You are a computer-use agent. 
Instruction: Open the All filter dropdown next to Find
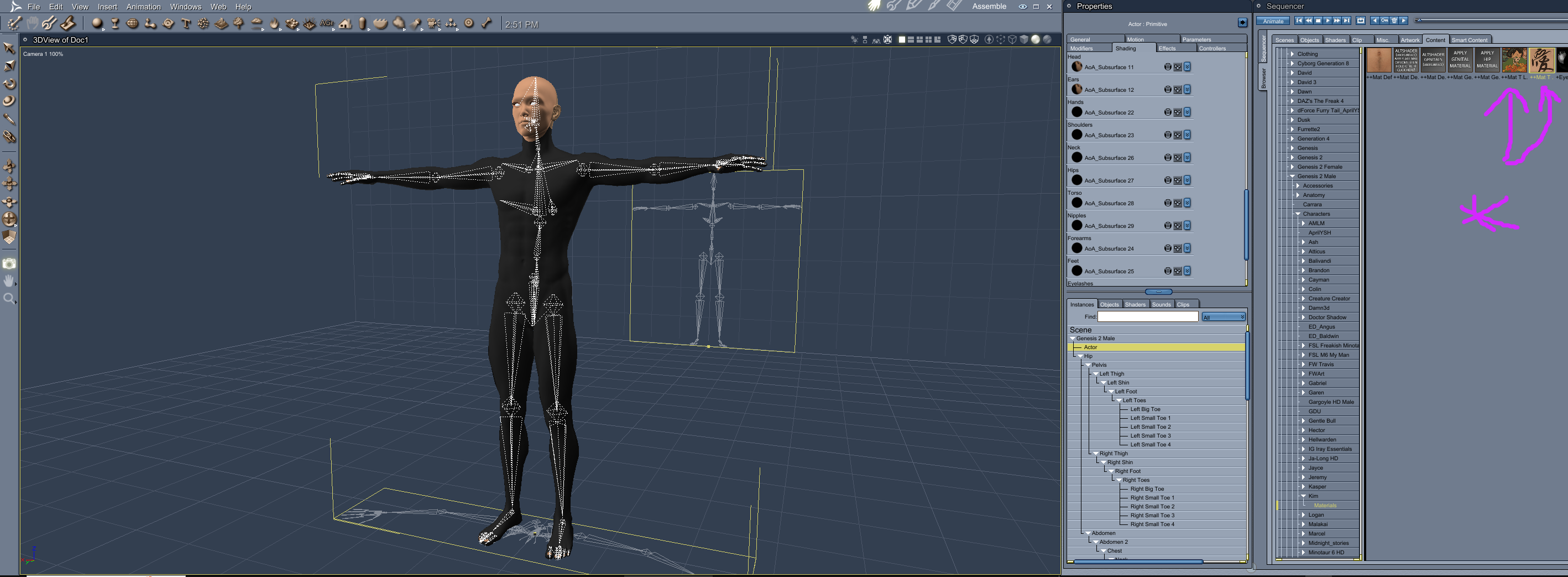1224,317
